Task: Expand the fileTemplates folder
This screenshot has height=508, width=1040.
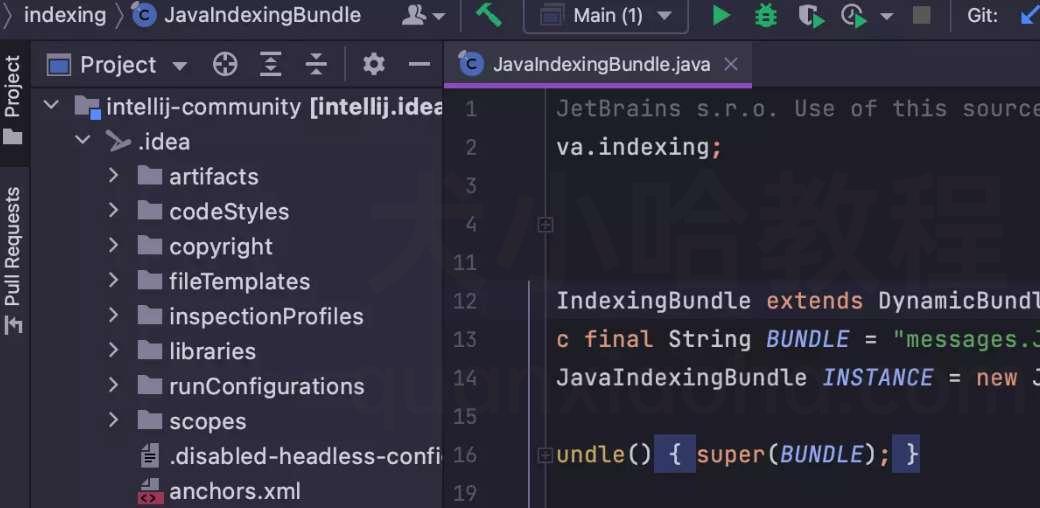Action: [x=113, y=281]
